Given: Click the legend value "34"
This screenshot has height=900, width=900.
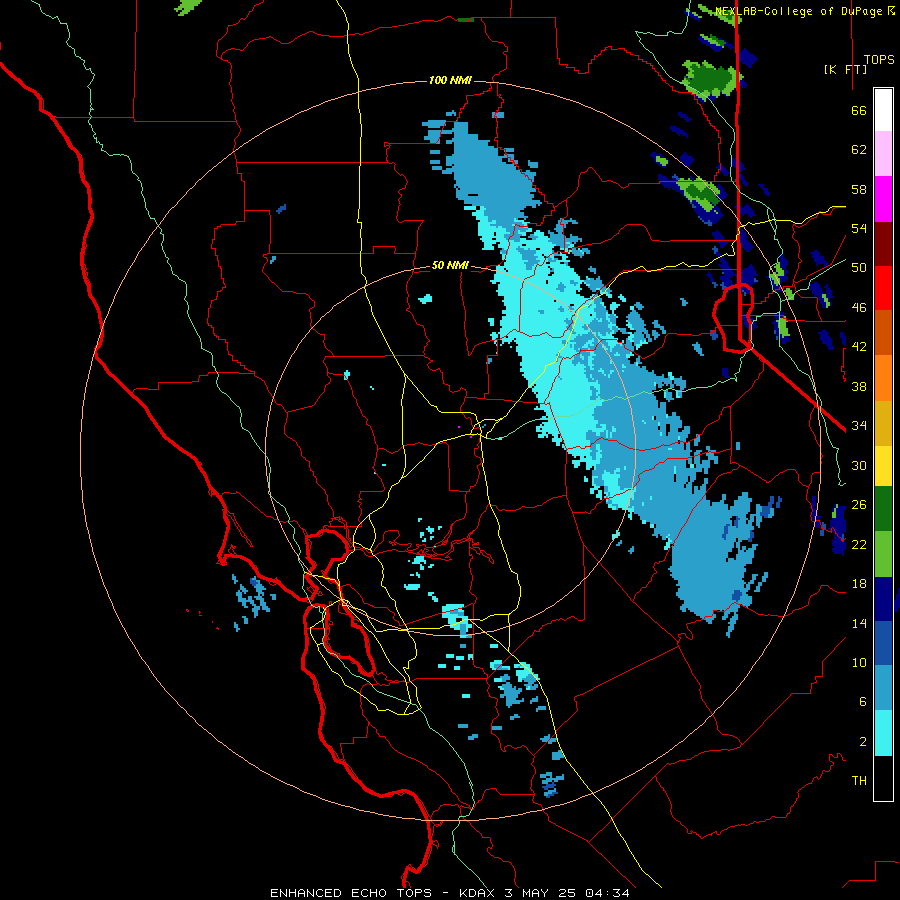Looking at the screenshot, I should tap(859, 426).
